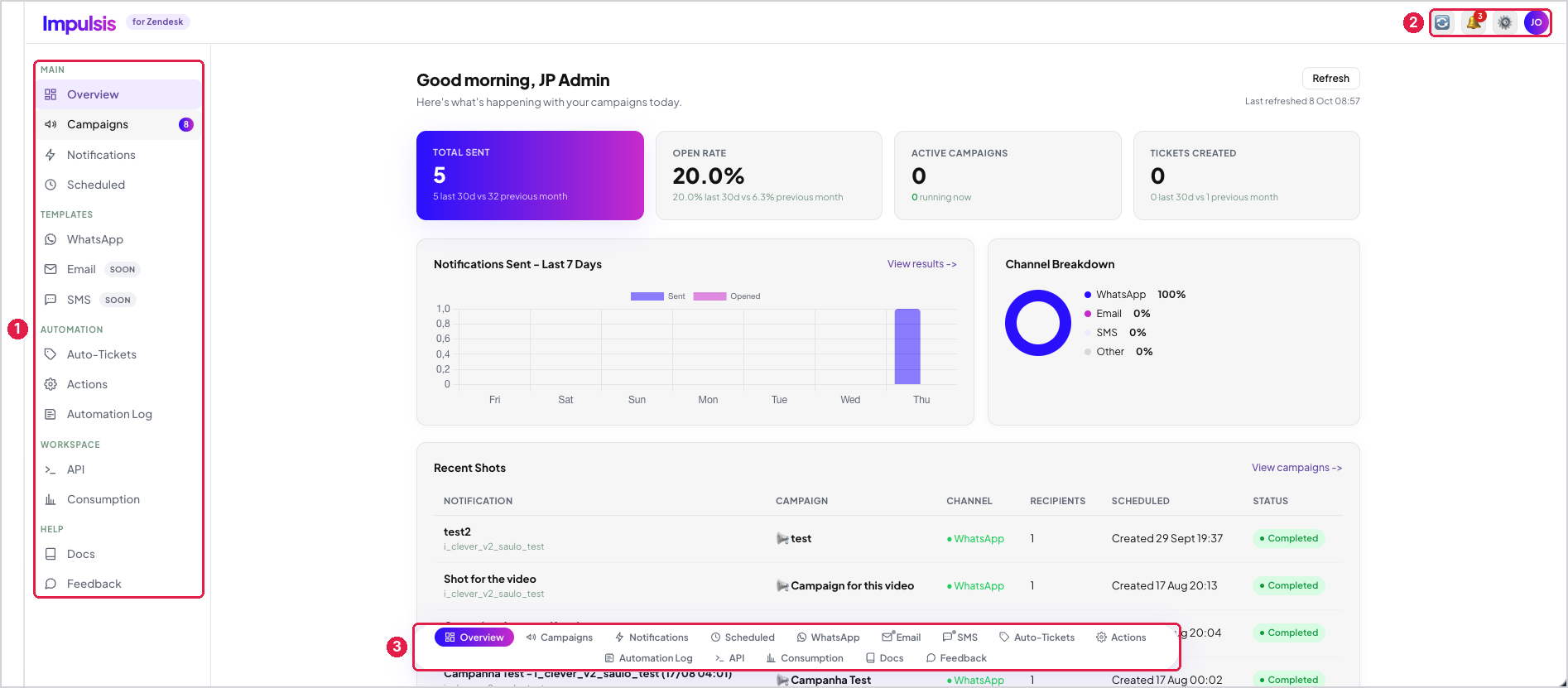Screen dimensions: 1568x688
Task: Open the JO user avatar menu
Action: (1536, 22)
